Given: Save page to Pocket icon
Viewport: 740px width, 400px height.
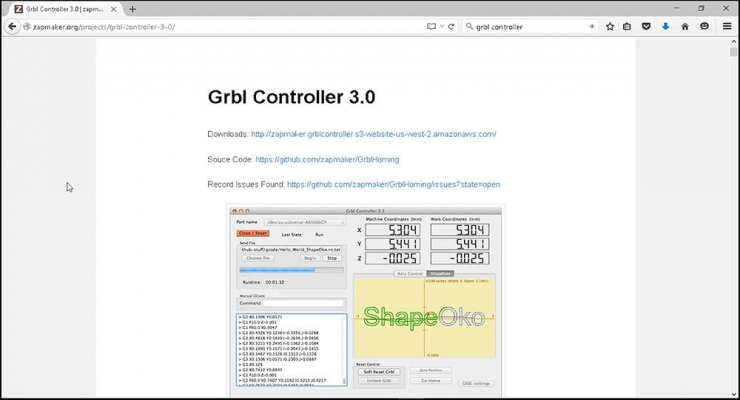Looking at the screenshot, I should [x=646, y=27].
